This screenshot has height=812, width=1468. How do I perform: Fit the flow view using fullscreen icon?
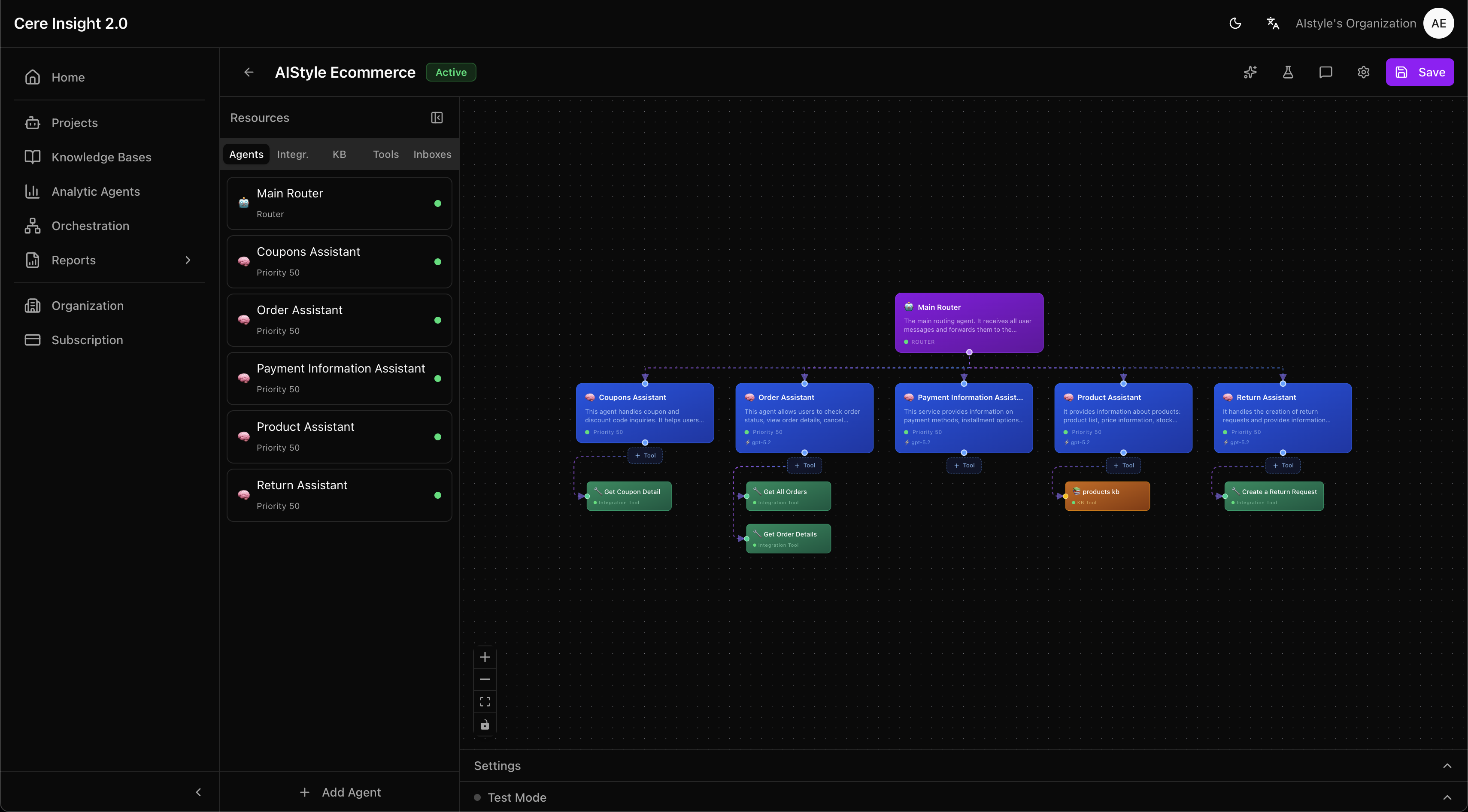(x=485, y=701)
